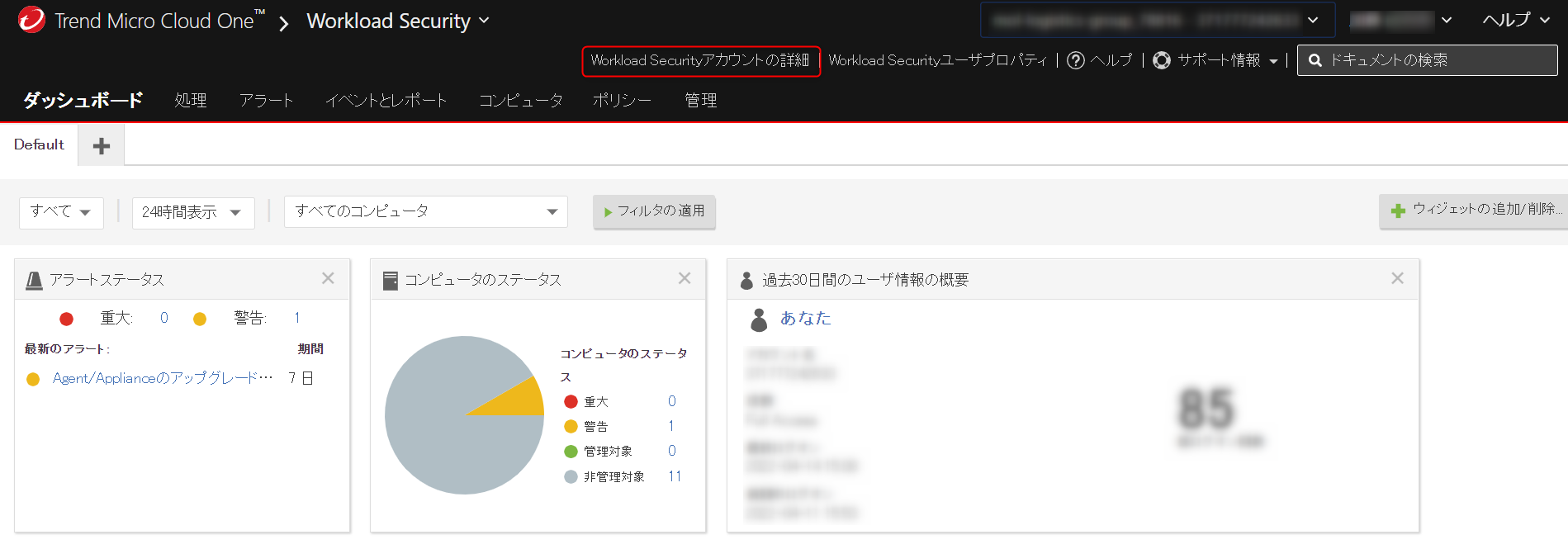
Task: Click the user summary widget person icon
Action: (746, 281)
